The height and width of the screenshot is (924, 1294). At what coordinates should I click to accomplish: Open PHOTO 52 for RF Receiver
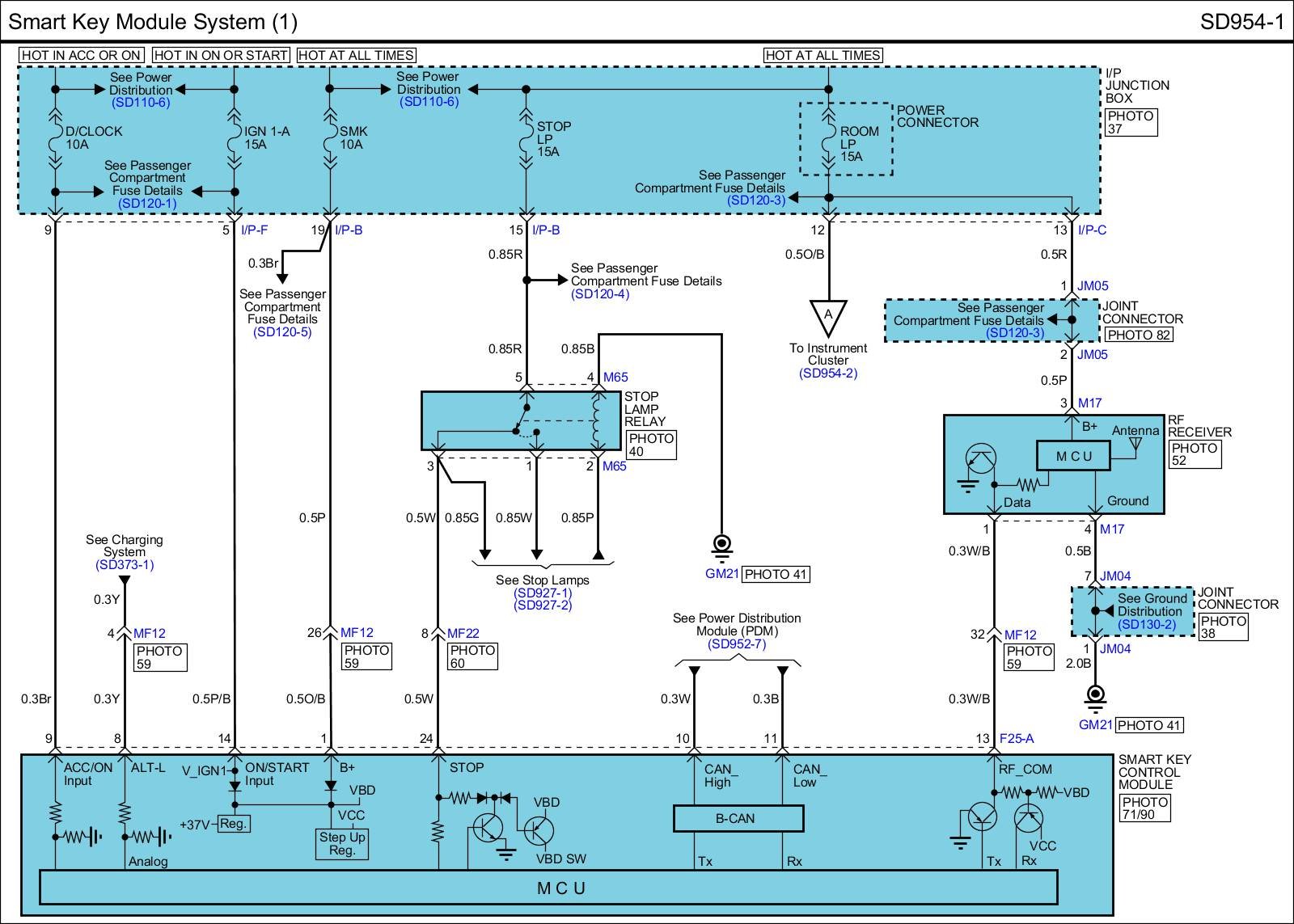pos(1194,454)
